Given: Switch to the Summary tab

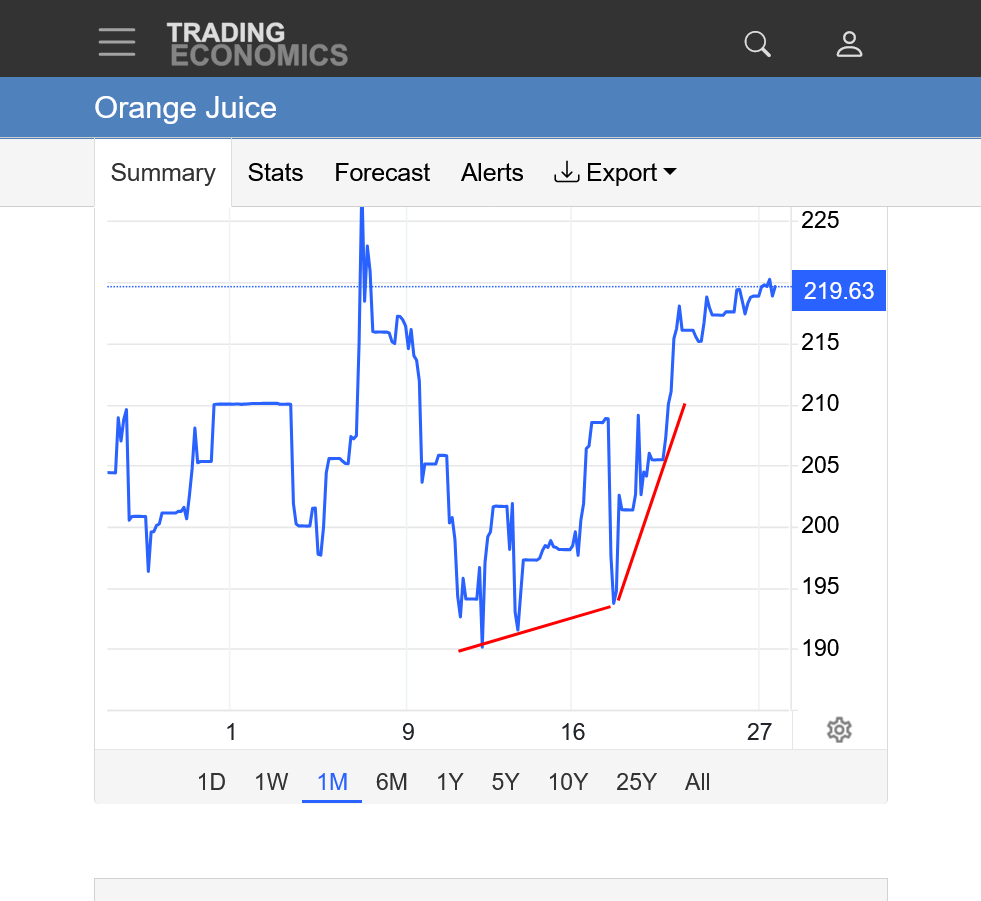Looking at the screenshot, I should point(163,173).
